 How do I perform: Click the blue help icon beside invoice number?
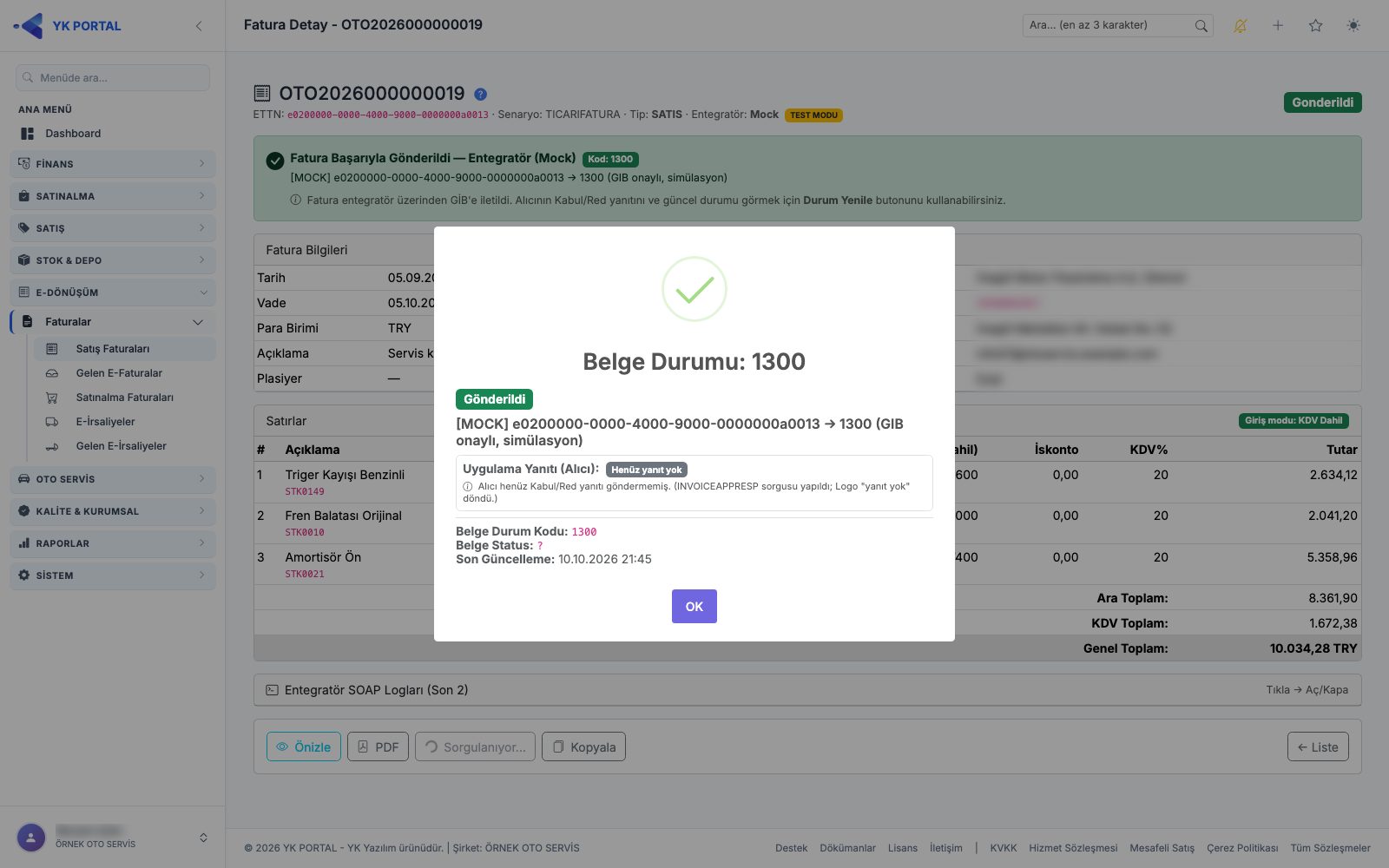[x=480, y=94]
